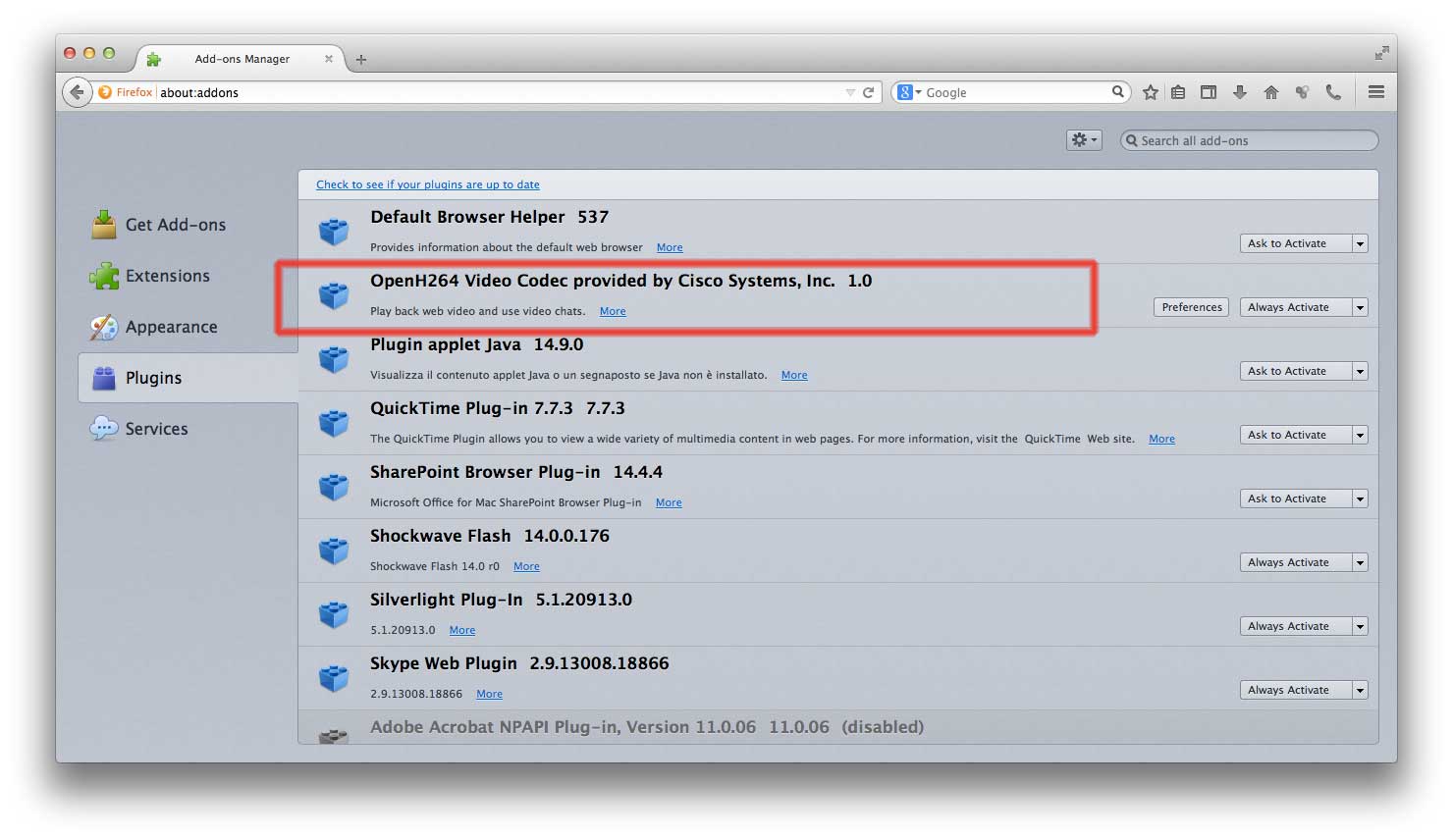Open a new tab with plus button
The height and width of the screenshot is (840, 1453).
(x=361, y=59)
